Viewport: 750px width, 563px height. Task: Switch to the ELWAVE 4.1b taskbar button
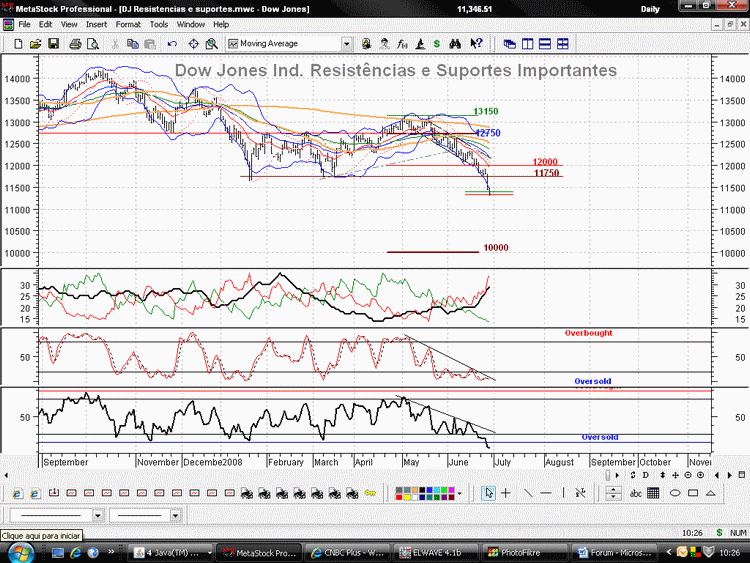(x=437, y=552)
